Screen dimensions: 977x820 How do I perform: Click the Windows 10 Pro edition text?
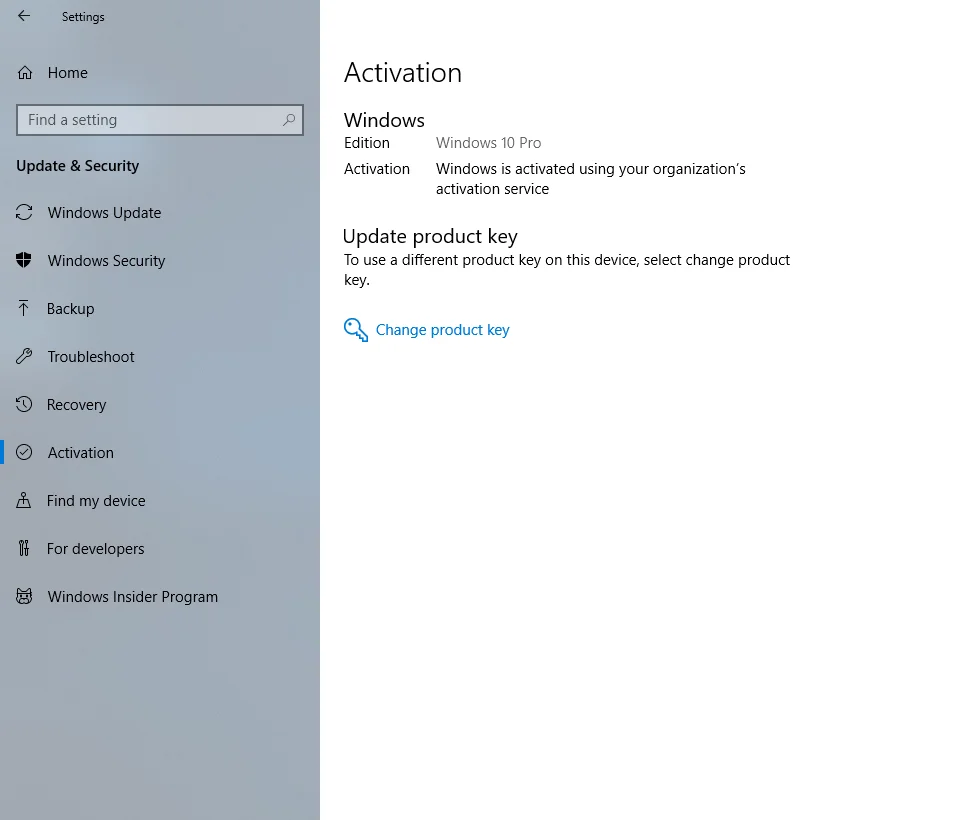pyautogui.click(x=488, y=143)
